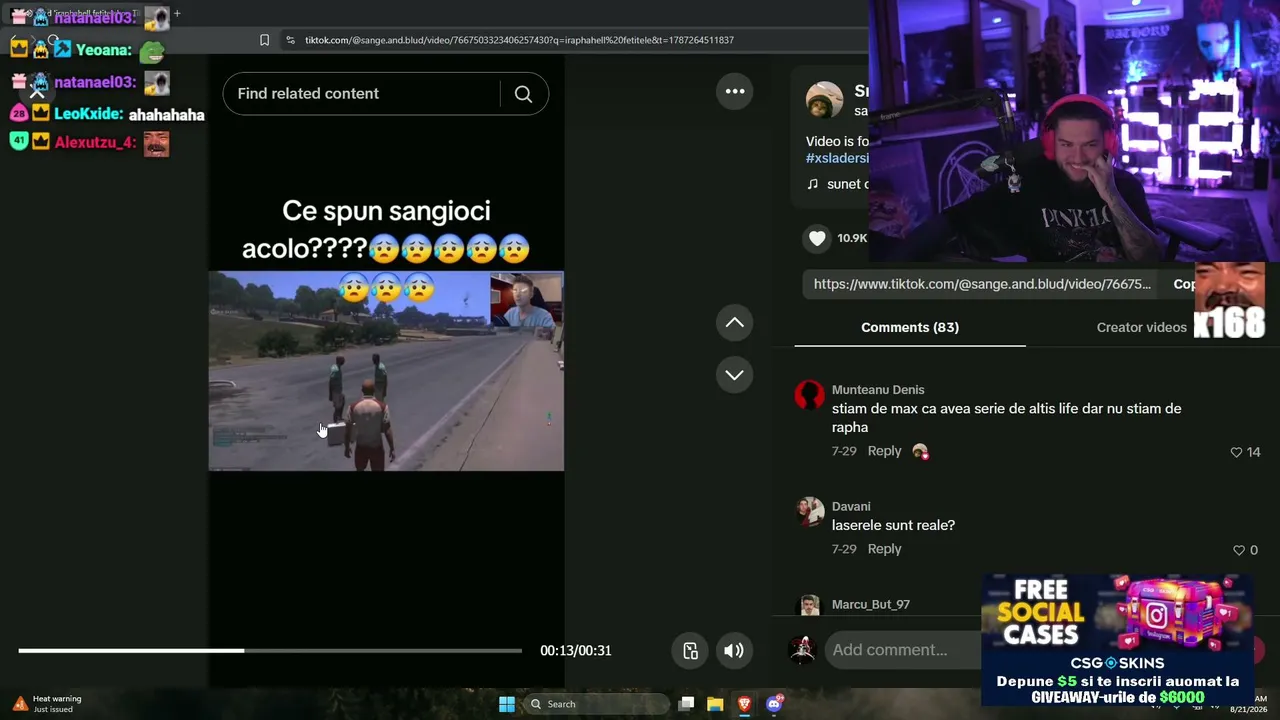Image resolution: width=1280 pixels, height=720 pixels.
Task: Select the video link URL text
Action: (x=982, y=284)
